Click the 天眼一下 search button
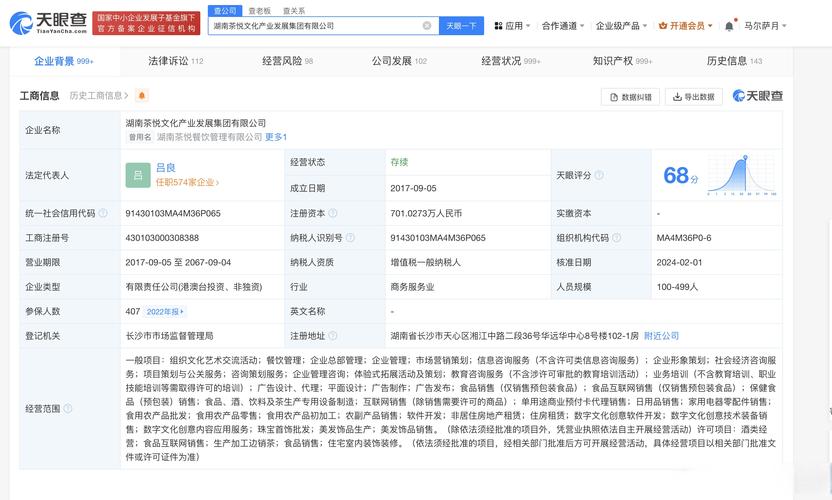 click(x=461, y=25)
